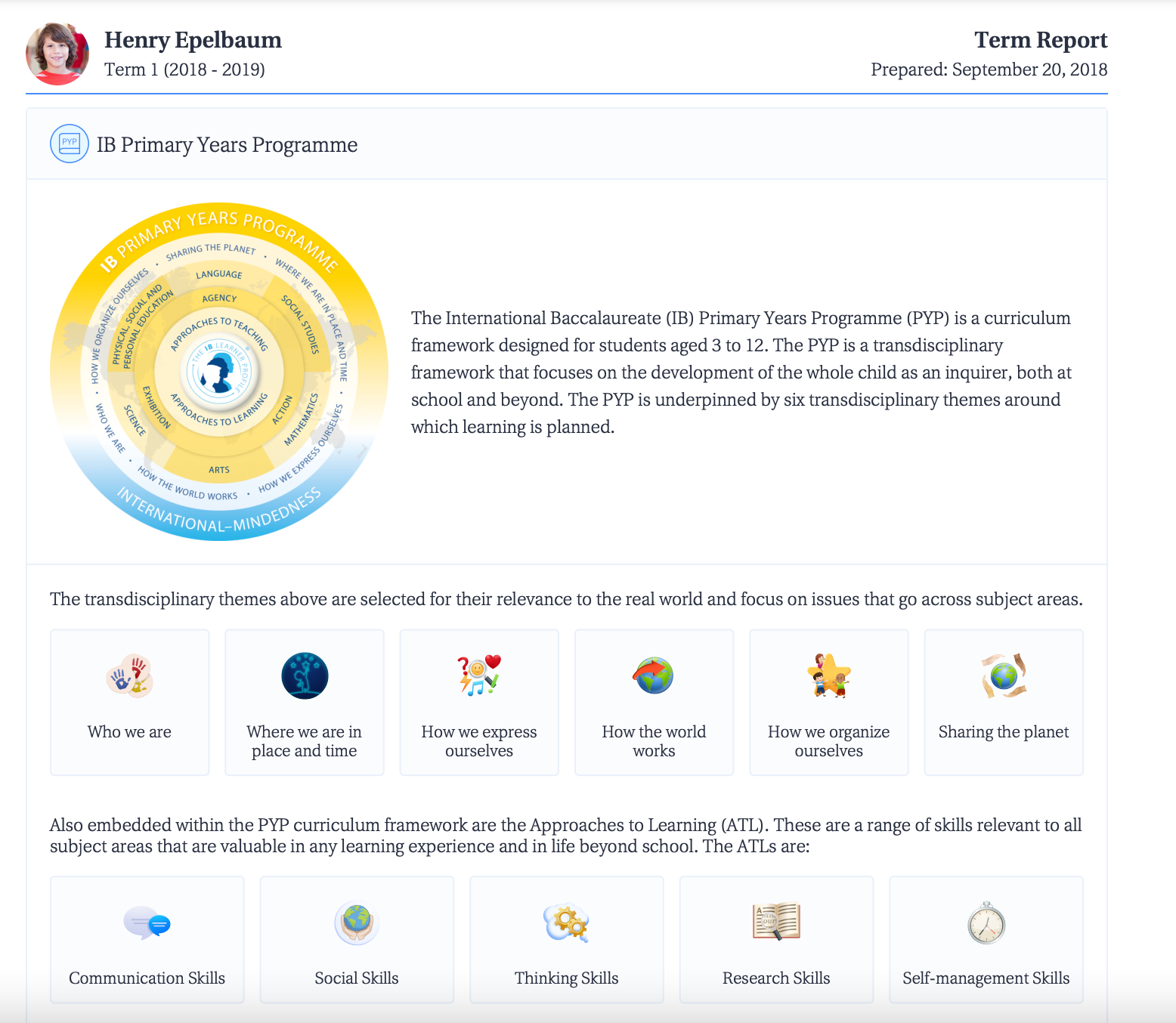Click the Social Skills globe-in-hands icon
Screen dimensions: 1176x1023
coord(357,923)
